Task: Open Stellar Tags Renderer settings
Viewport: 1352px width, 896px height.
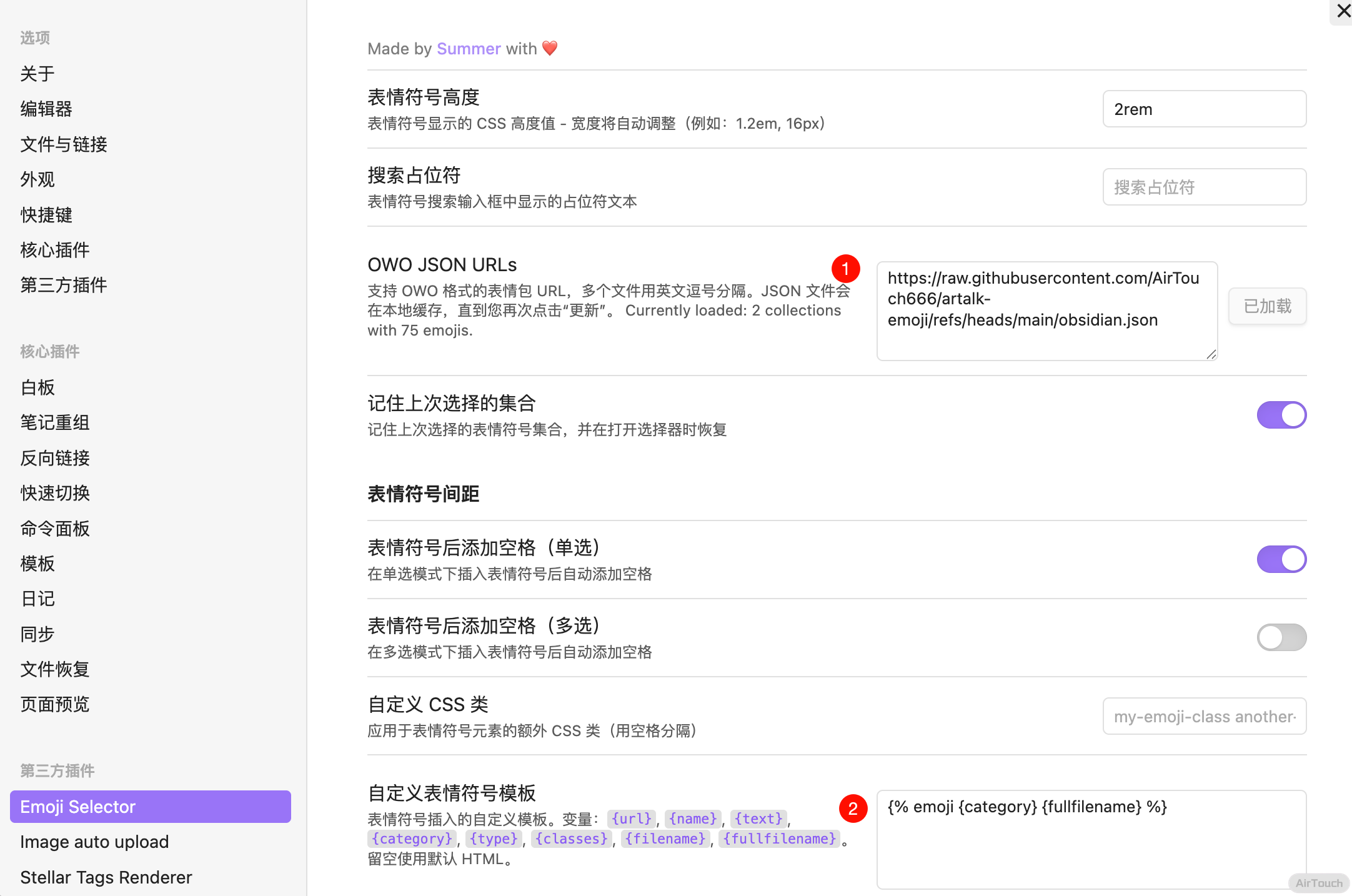Action: pos(106,877)
